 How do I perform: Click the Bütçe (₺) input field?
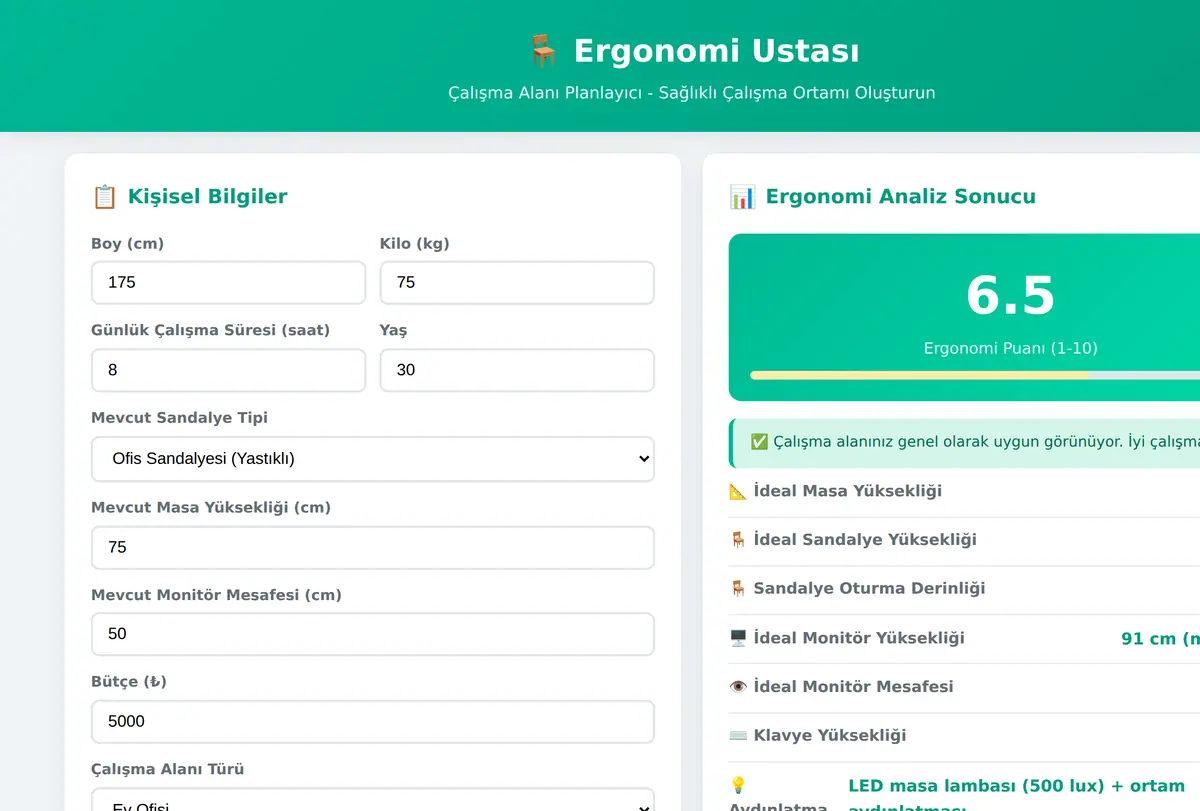tap(373, 722)
